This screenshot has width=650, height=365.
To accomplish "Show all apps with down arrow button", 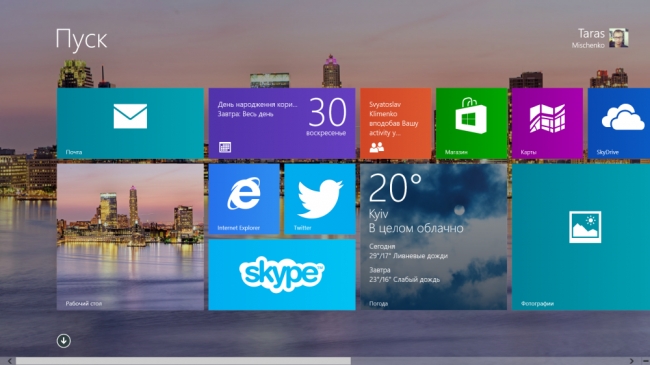I will tap(63, 341).
